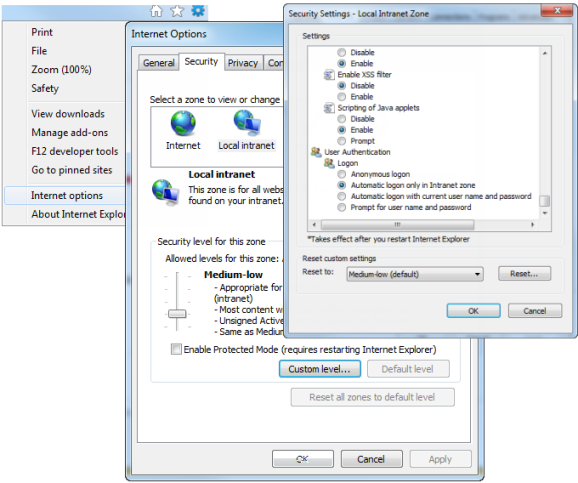Confirm Security Settings with OK
This screenshot has height=483, width=578.
tap(474, 311)
